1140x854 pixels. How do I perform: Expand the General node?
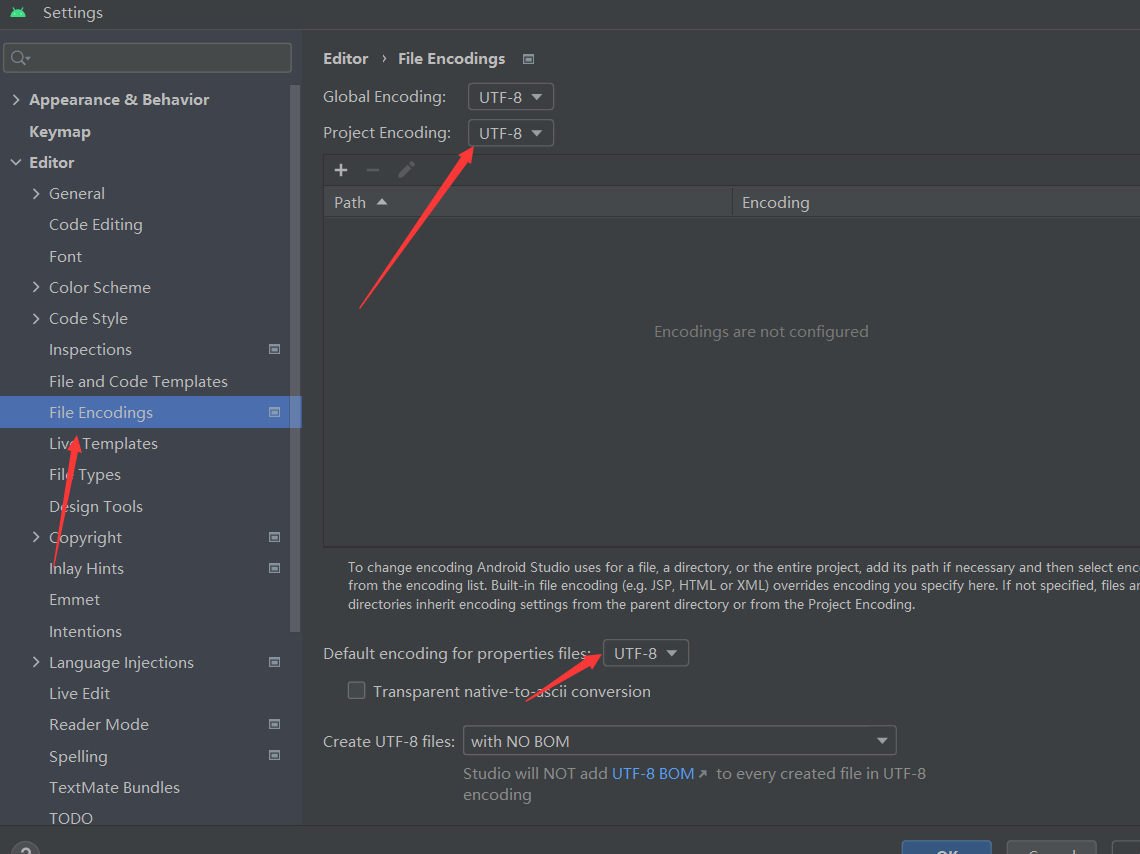[x=36, y=193]
